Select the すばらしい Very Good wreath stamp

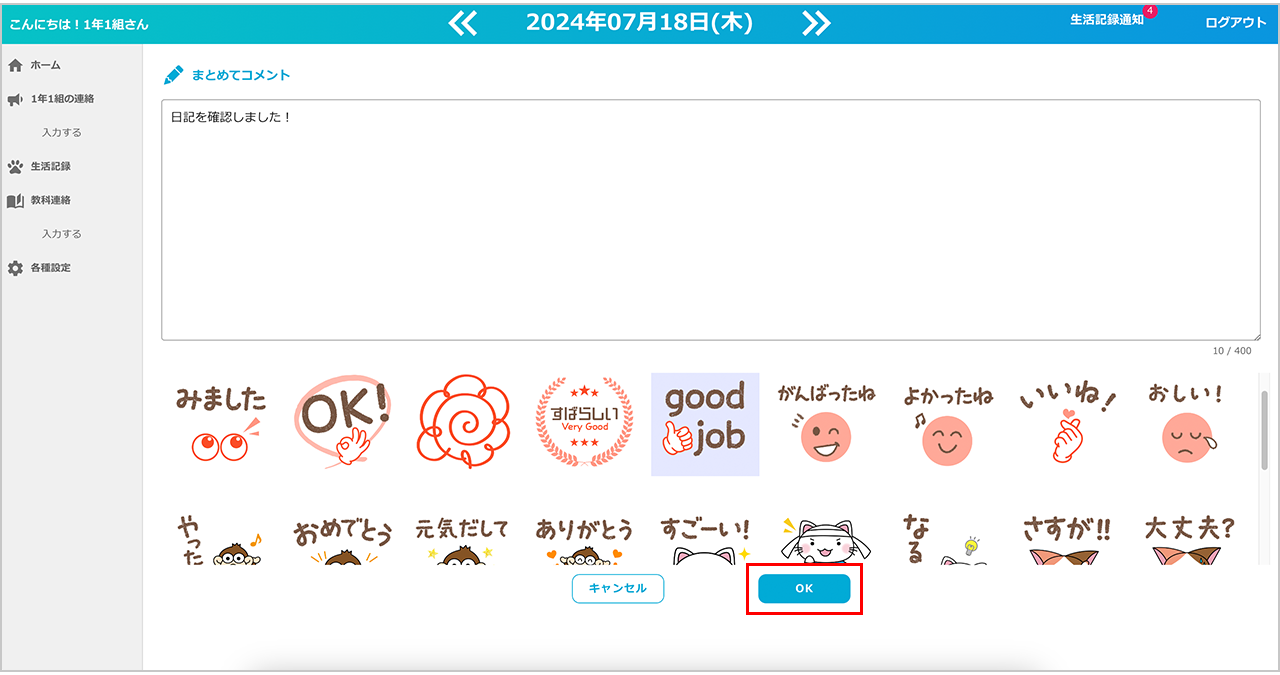pyautogui.click(x=584, y=424)
